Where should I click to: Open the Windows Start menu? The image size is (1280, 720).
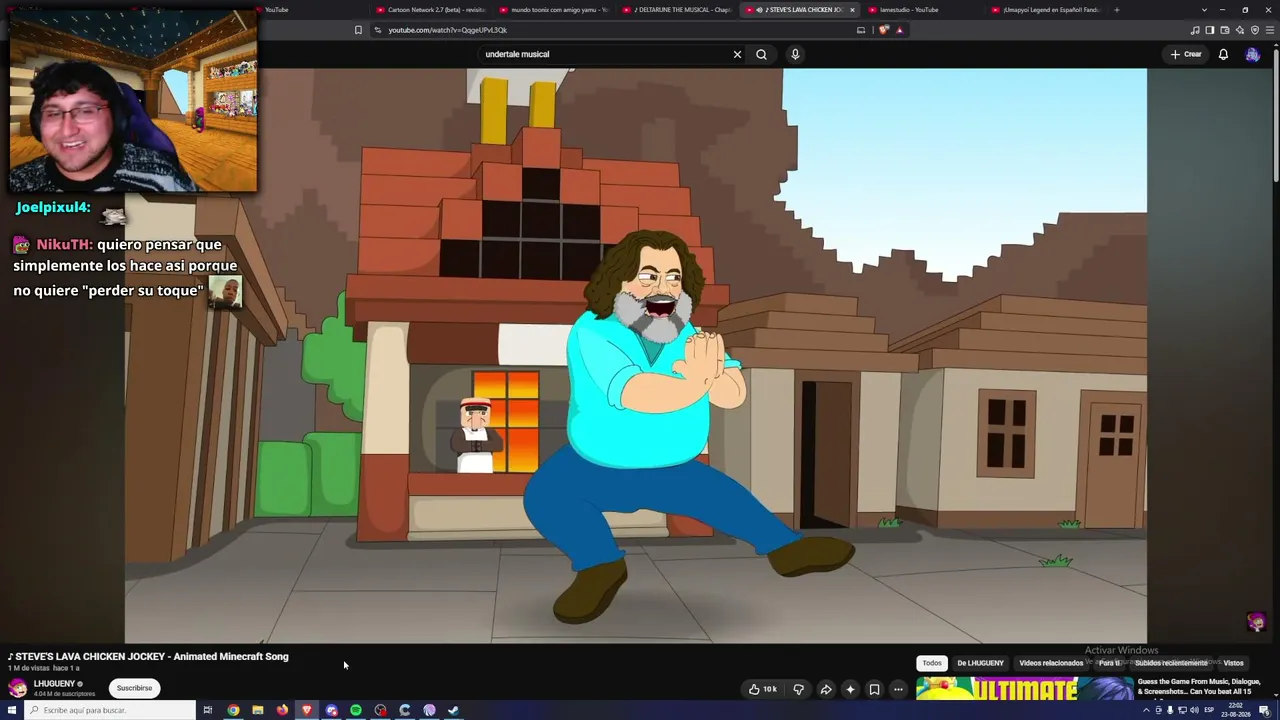pyautogui.click(x=12, y=710)
